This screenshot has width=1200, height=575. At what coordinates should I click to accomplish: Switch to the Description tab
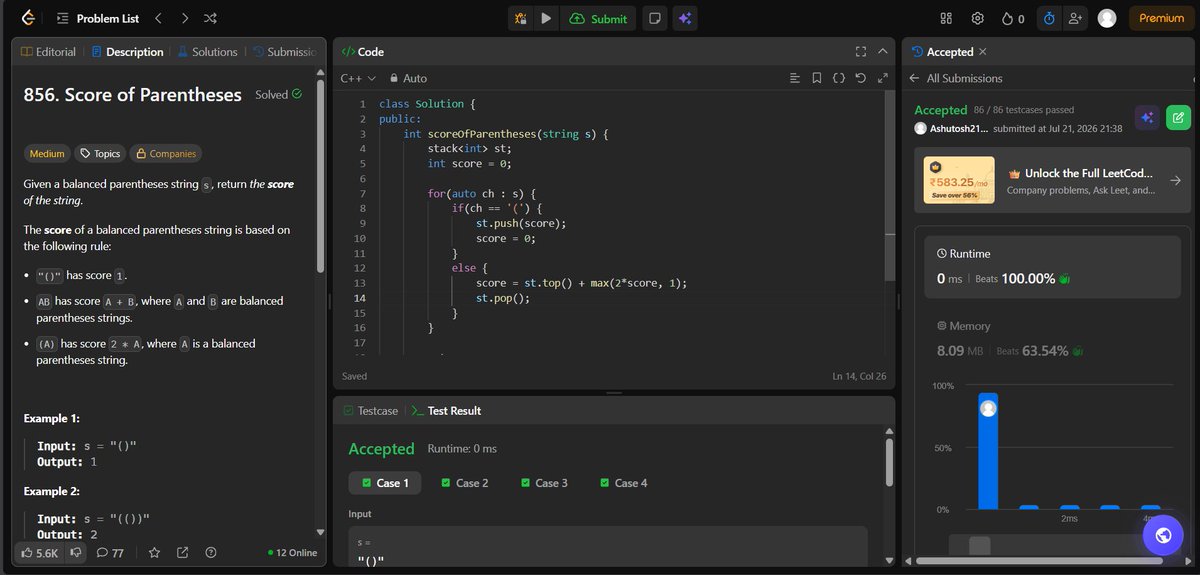[127, 52]
